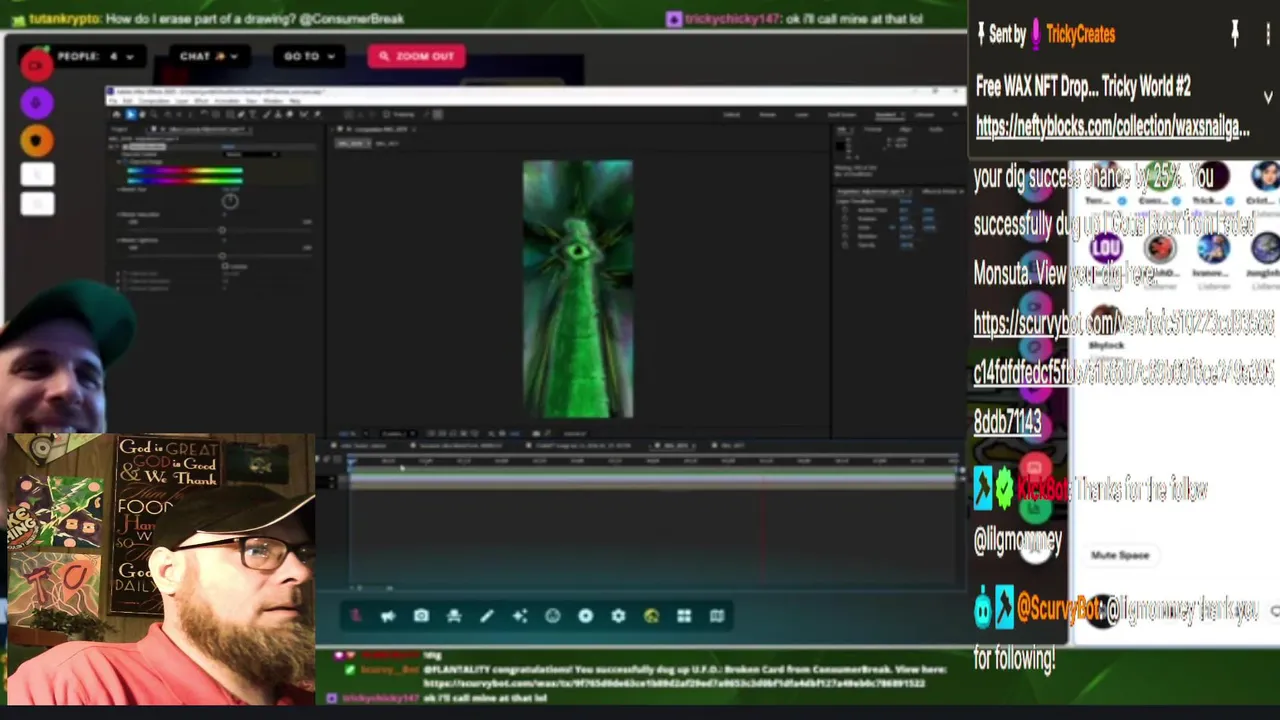Screen dimensions: 1280x720
Task: Click the timeline layer bar
Action: point(652,481)
